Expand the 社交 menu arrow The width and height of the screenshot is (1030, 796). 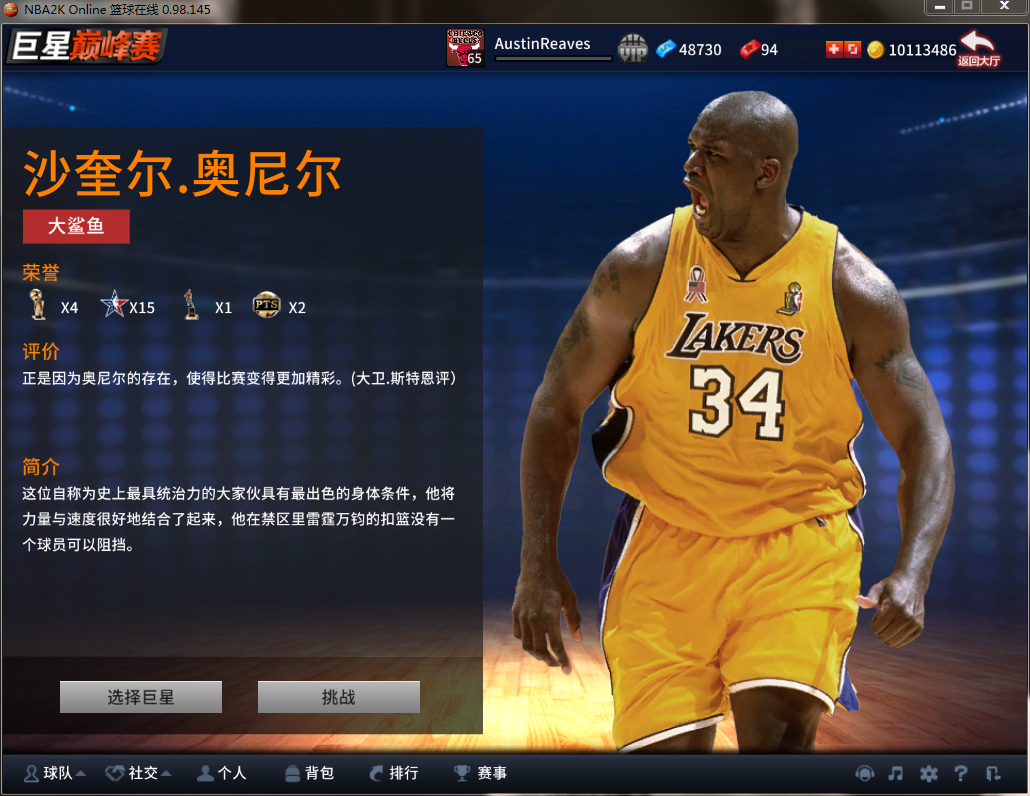click(166, 774)
